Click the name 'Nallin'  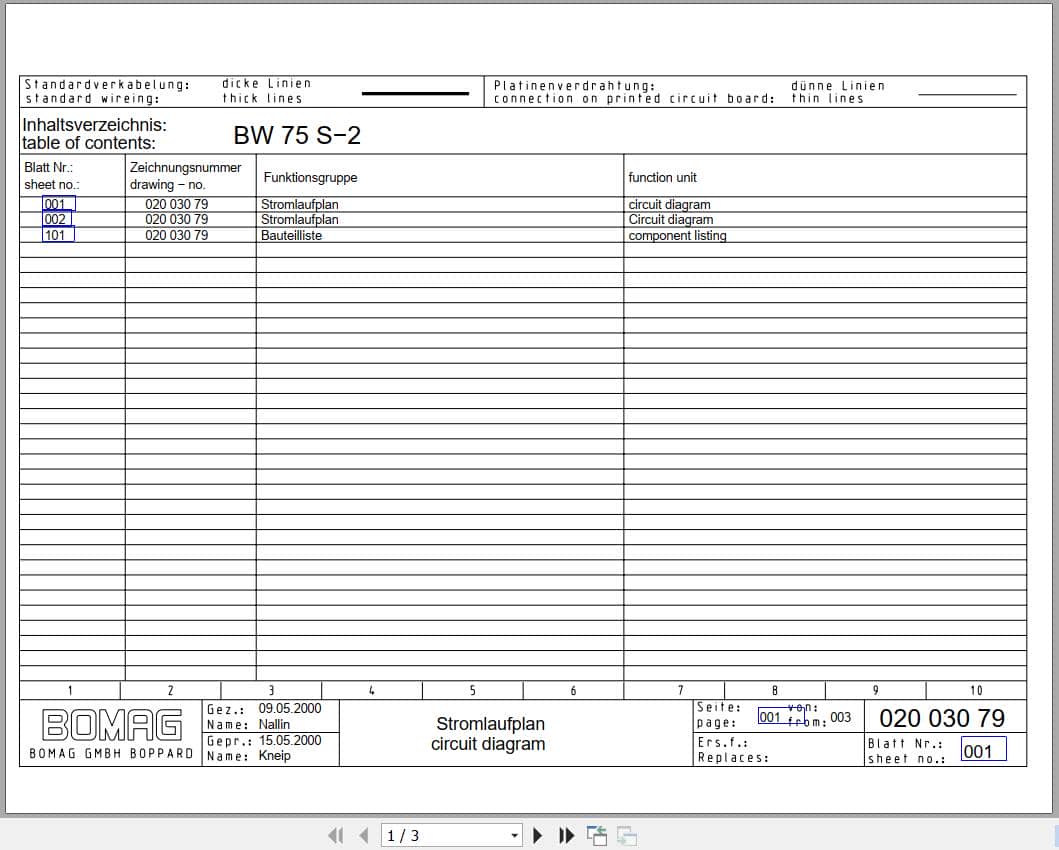pyautogui.click(x=274, y=724)
